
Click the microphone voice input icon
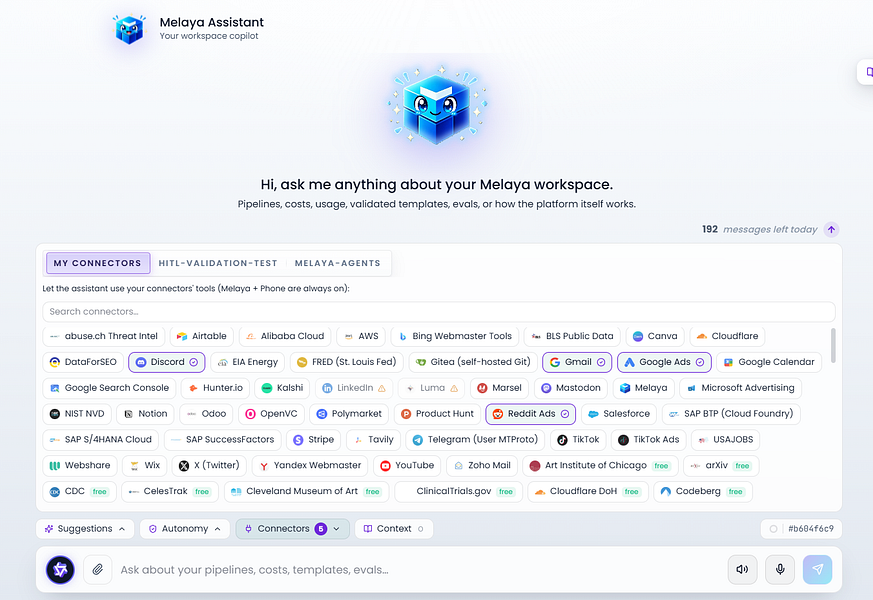[779, 569]
